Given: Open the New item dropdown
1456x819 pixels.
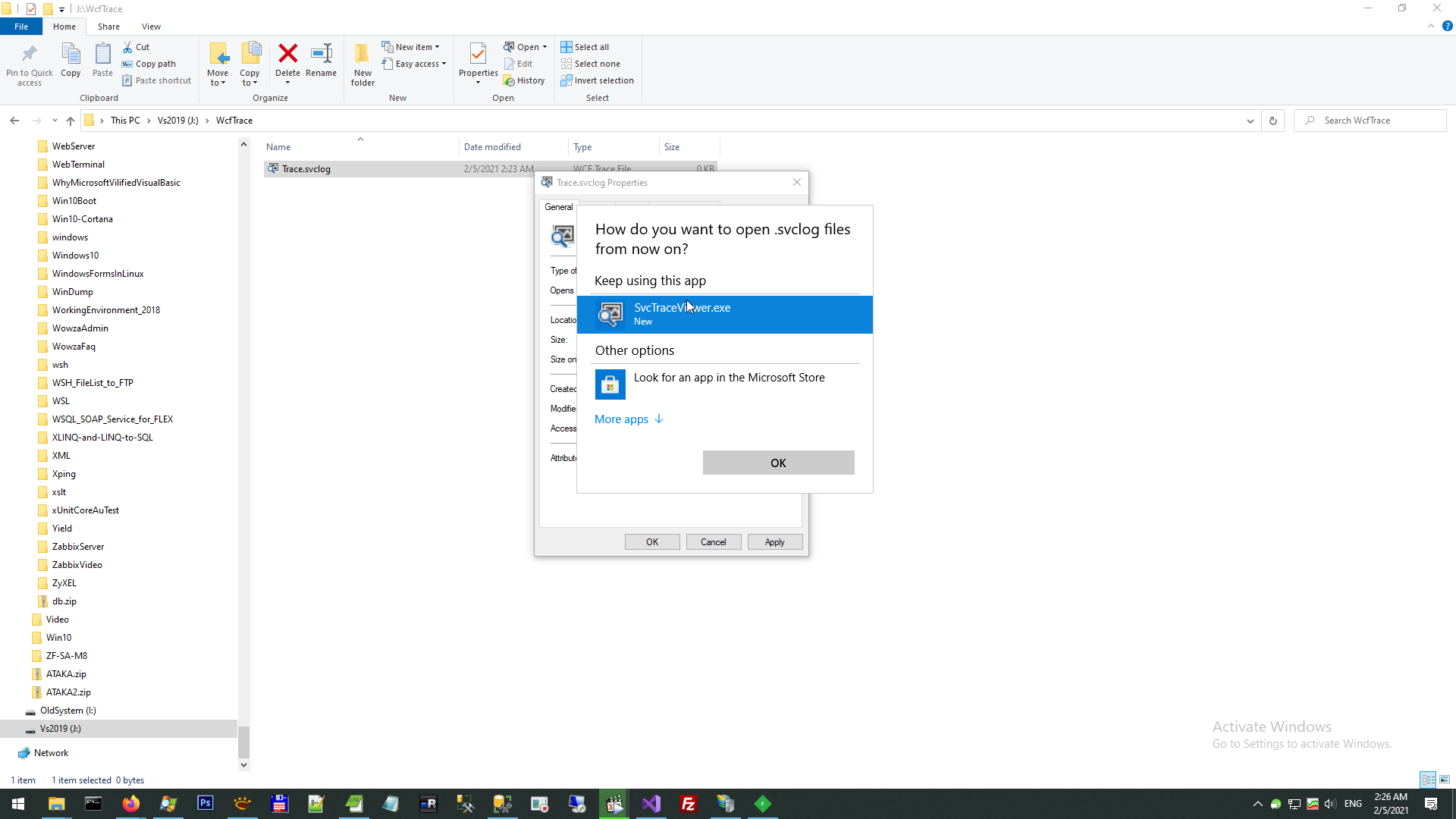Looking at the screenshot, I should click(x=410, y=47).
